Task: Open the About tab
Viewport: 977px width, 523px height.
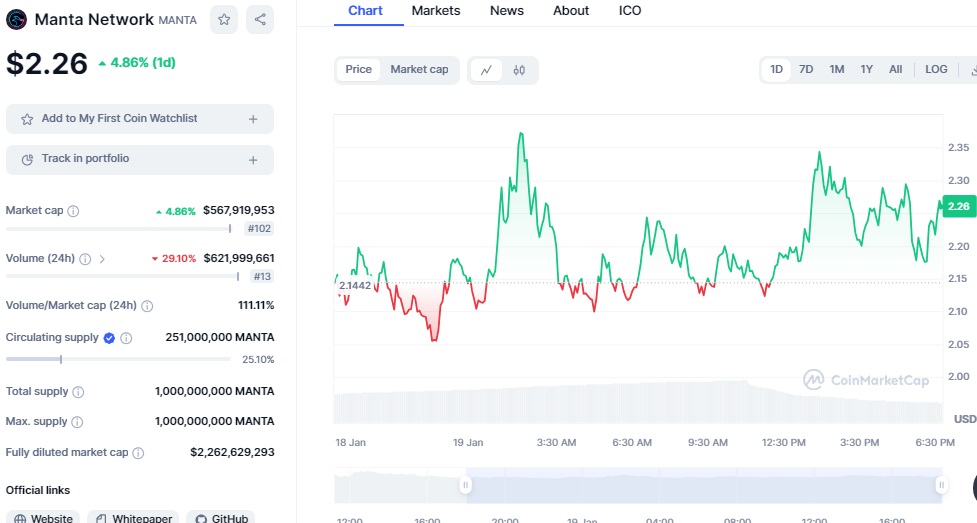Action: tap(571, 11)
